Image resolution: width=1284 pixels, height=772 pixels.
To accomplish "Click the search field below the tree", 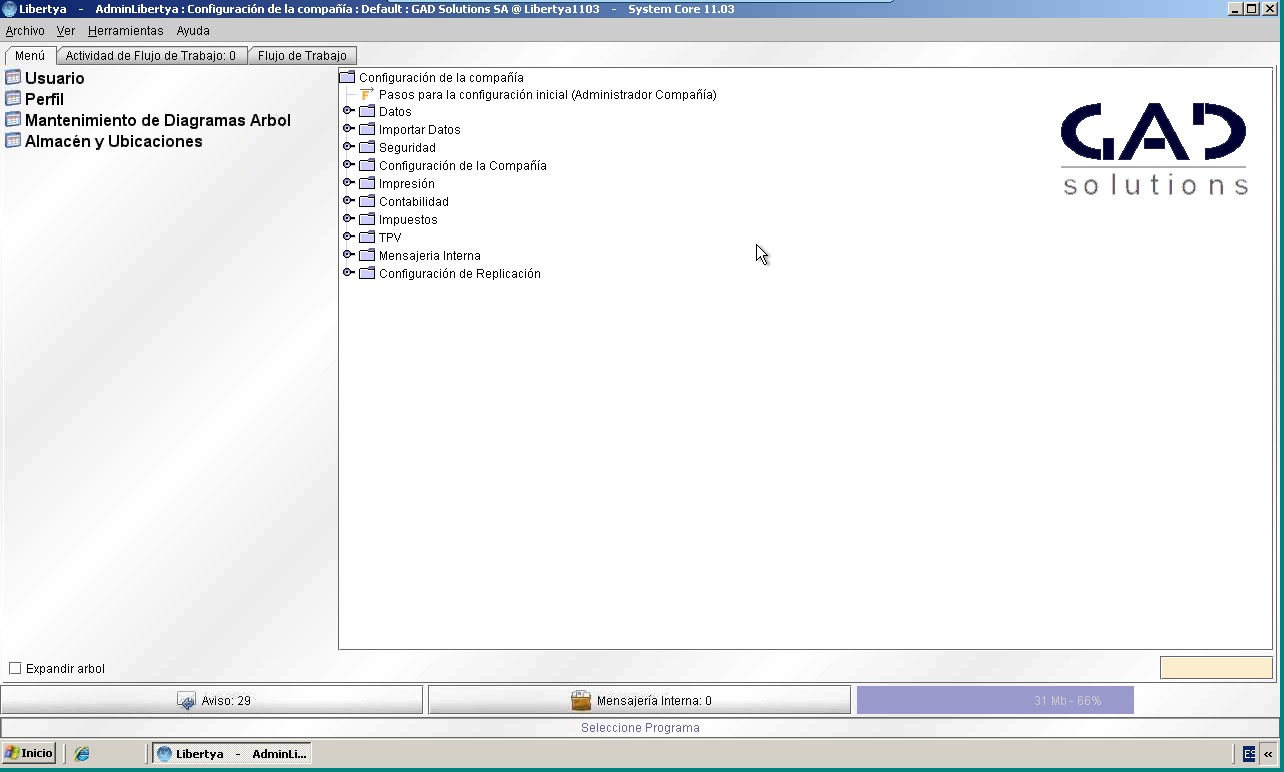I will pyautogui.click(x=1216, y=668).
